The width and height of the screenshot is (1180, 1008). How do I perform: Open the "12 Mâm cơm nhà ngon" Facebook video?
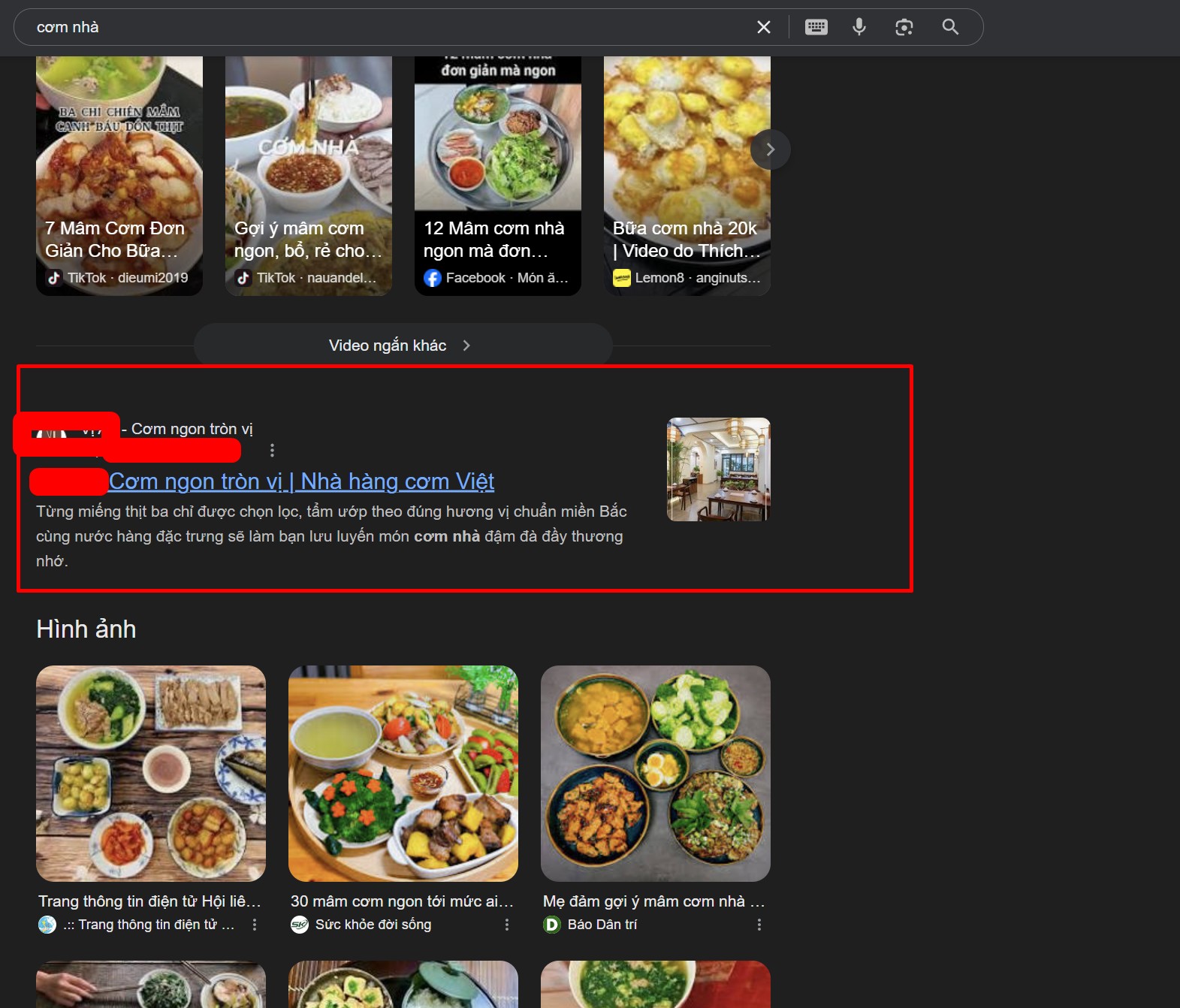[x=498, y=176]
